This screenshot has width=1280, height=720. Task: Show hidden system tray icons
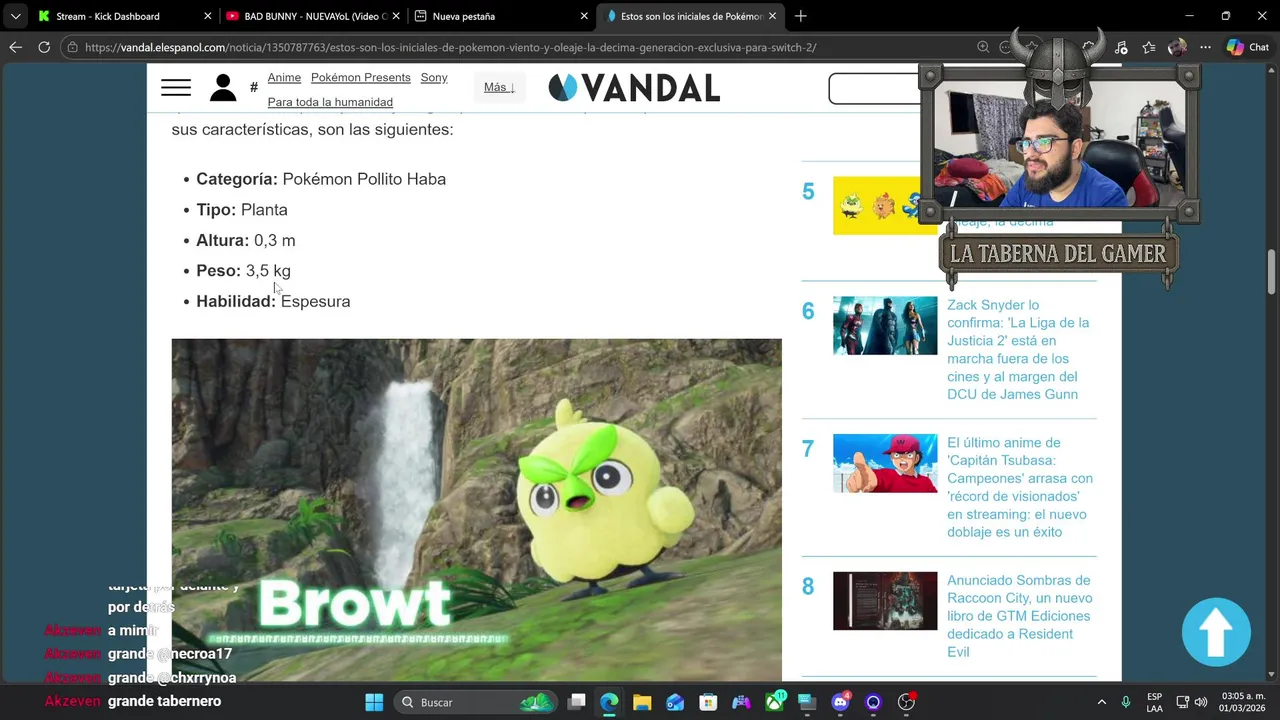pyautogui.click(x=1102, y=702)
